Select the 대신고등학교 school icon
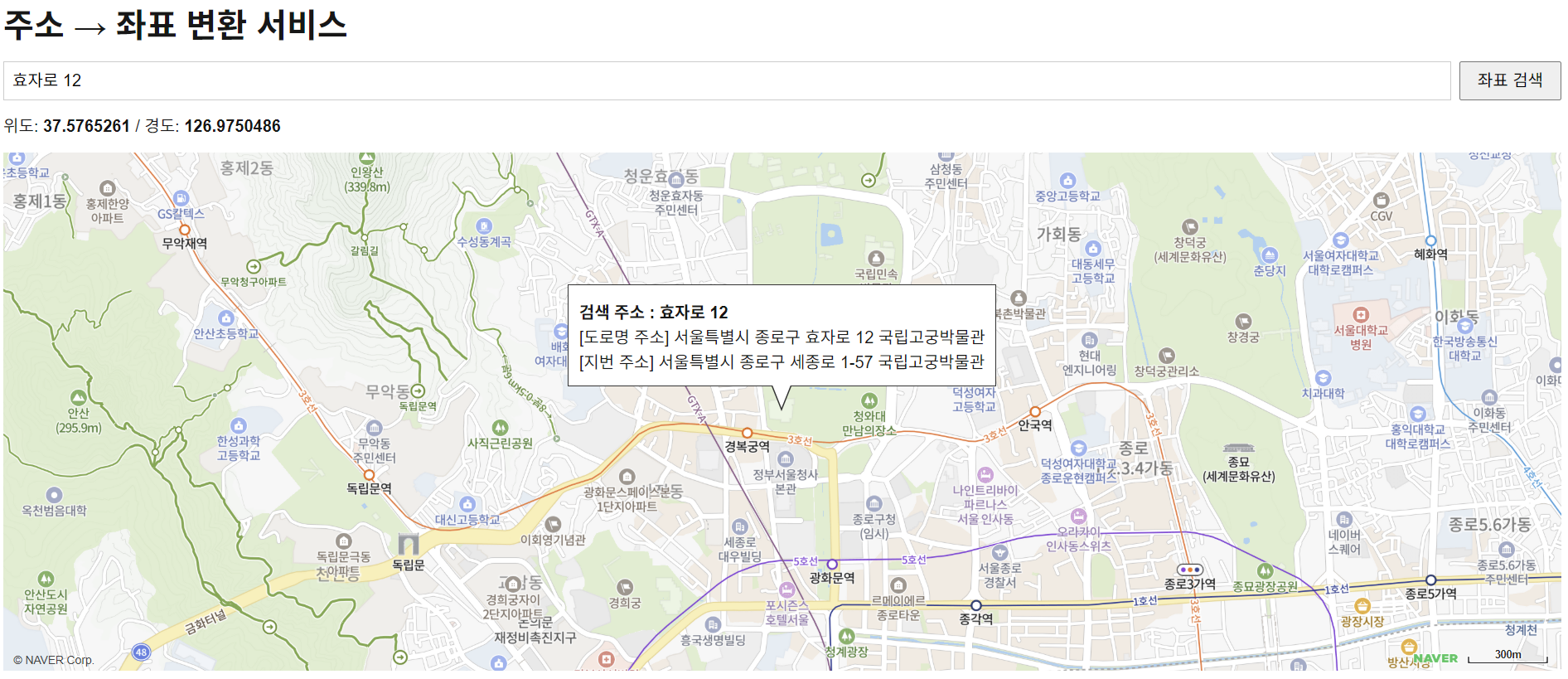1568x679 pixels. point(467,504)
